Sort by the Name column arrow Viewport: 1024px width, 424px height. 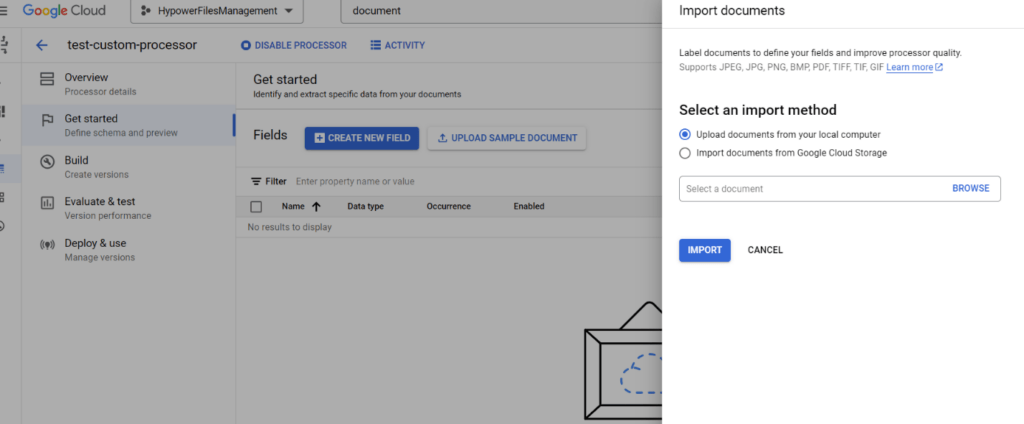(x=317, y=207)
